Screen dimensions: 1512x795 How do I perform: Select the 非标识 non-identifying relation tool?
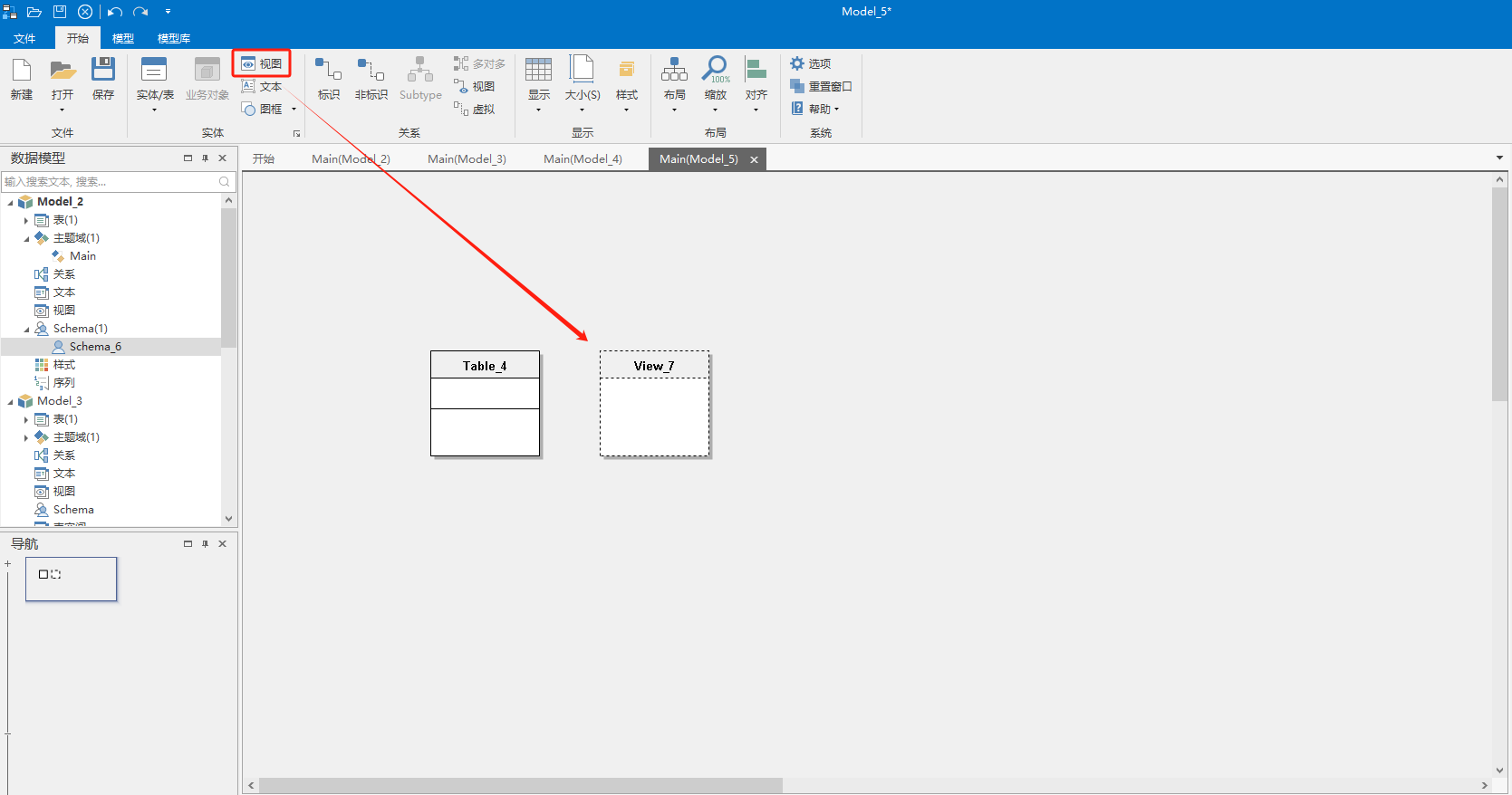coord(371,78)
